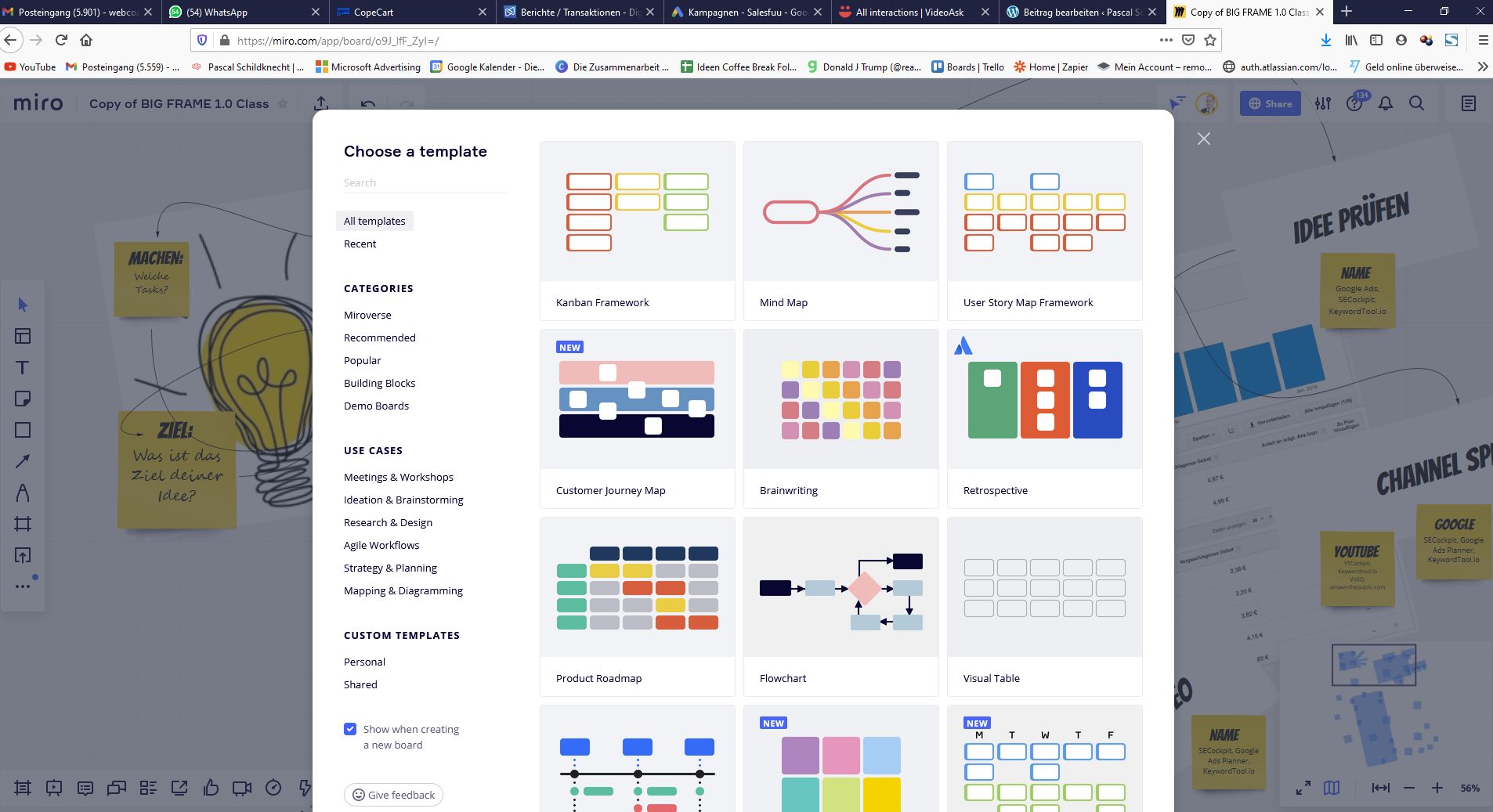Click the search magnifier in Miro header
Screen dimensions: 1493x812
(1417, 103)
